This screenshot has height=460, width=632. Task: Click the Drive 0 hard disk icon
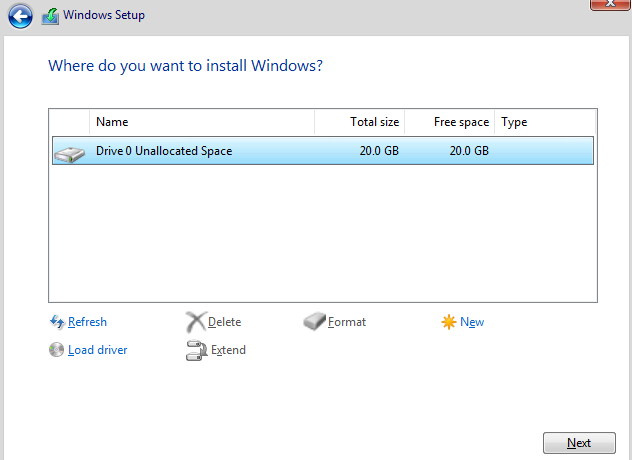point(70,154)
